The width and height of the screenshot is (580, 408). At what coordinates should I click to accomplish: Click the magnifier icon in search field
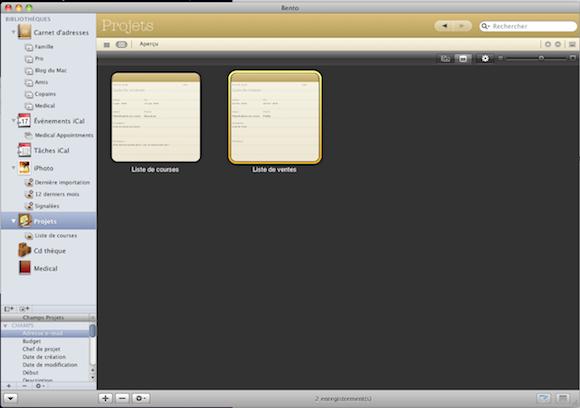point(484,26)
